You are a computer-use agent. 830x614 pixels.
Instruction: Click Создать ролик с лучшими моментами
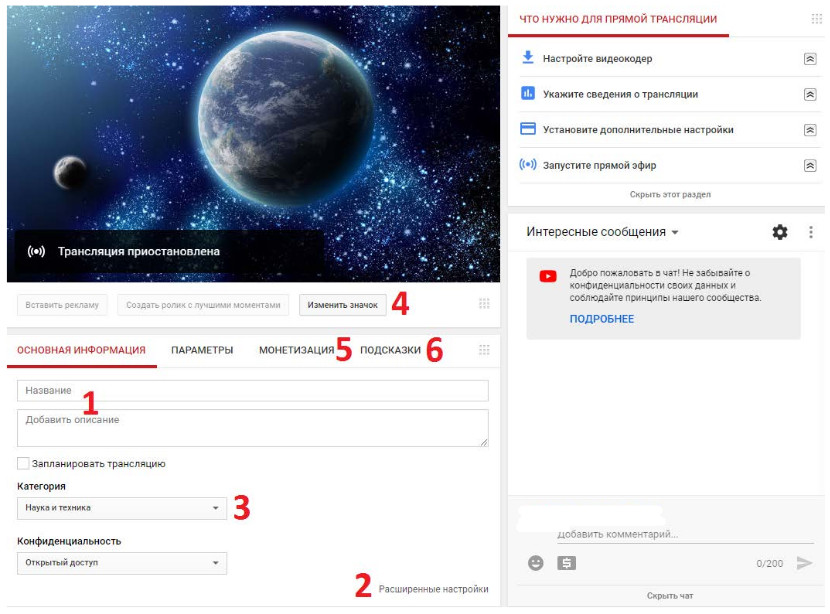[x=203, y=305]
